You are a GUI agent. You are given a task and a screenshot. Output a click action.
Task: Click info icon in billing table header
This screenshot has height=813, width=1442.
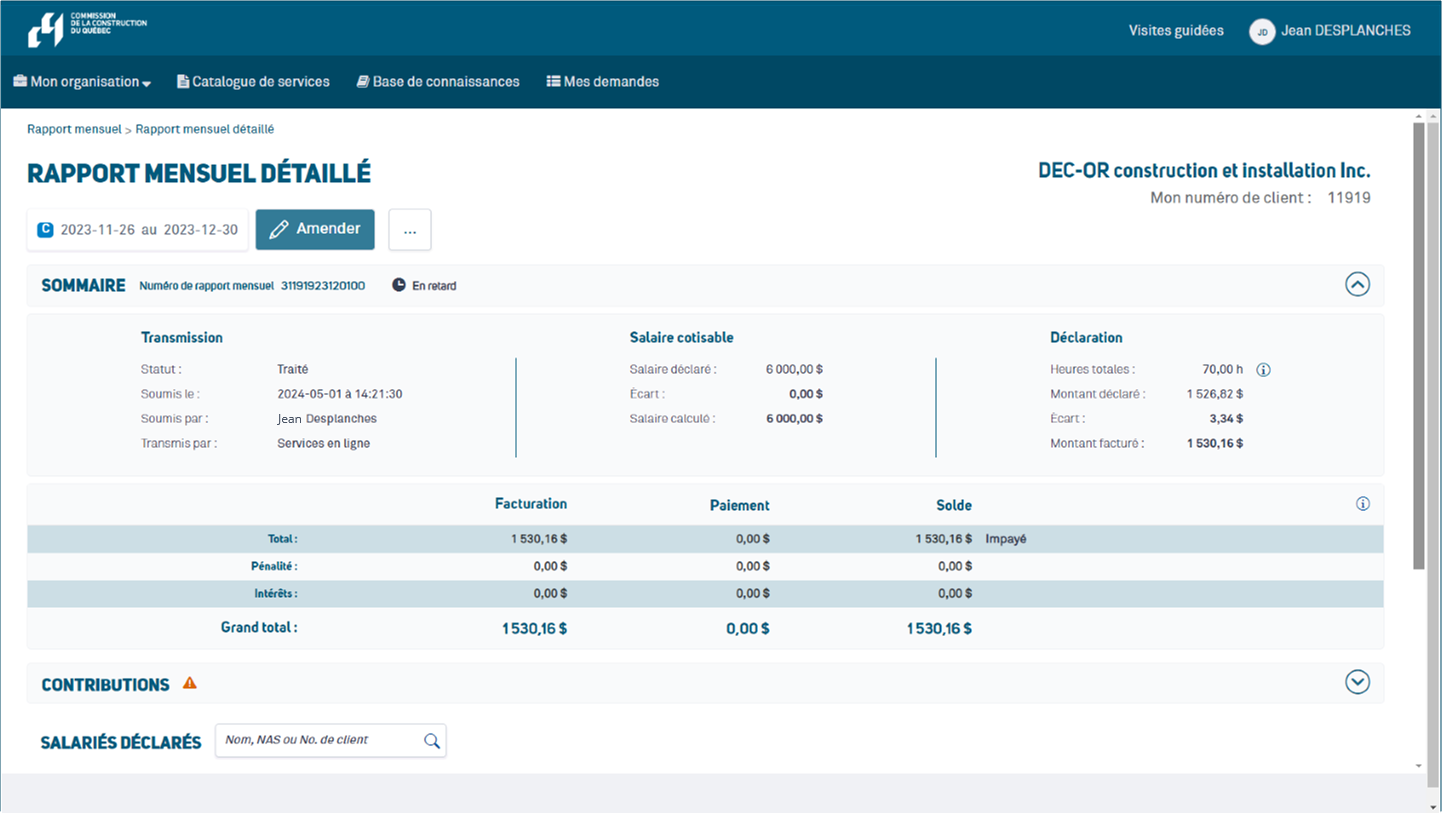coord(1362,504)
